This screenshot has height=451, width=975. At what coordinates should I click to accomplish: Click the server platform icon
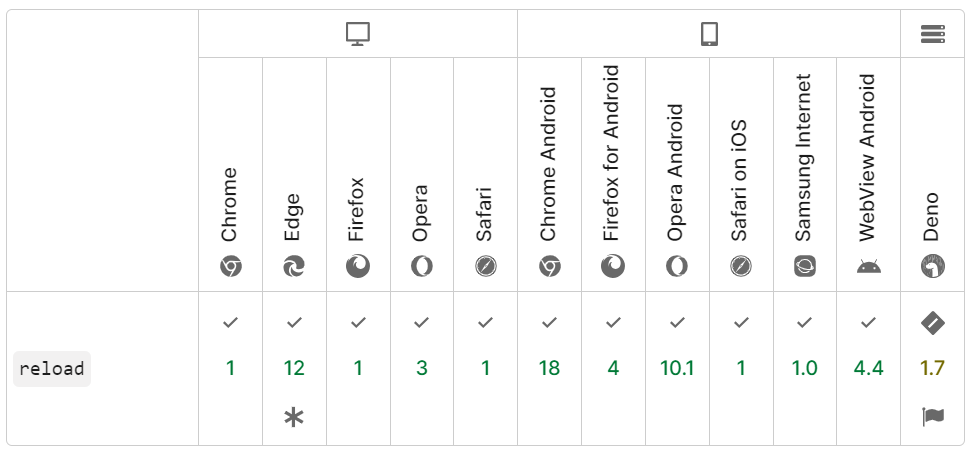(x=932, y=34)
